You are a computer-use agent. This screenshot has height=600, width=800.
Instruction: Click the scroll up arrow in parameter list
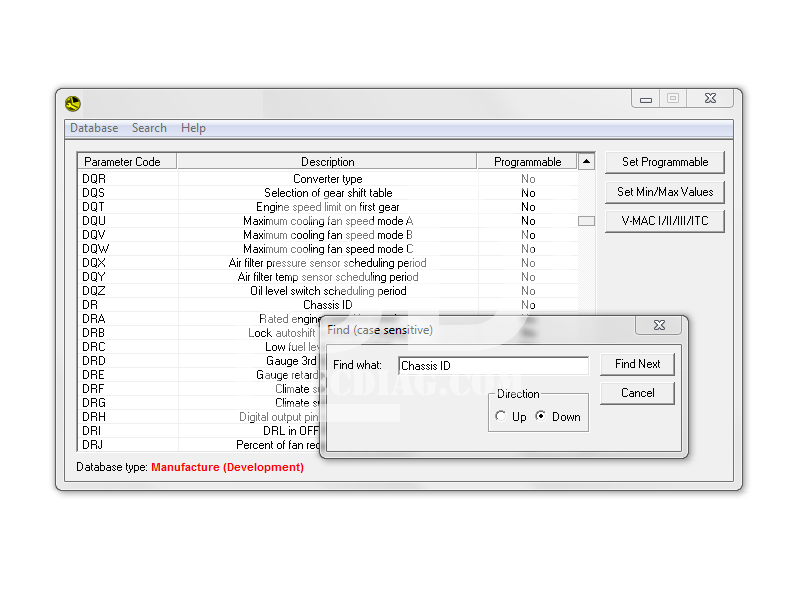(586, 161)
